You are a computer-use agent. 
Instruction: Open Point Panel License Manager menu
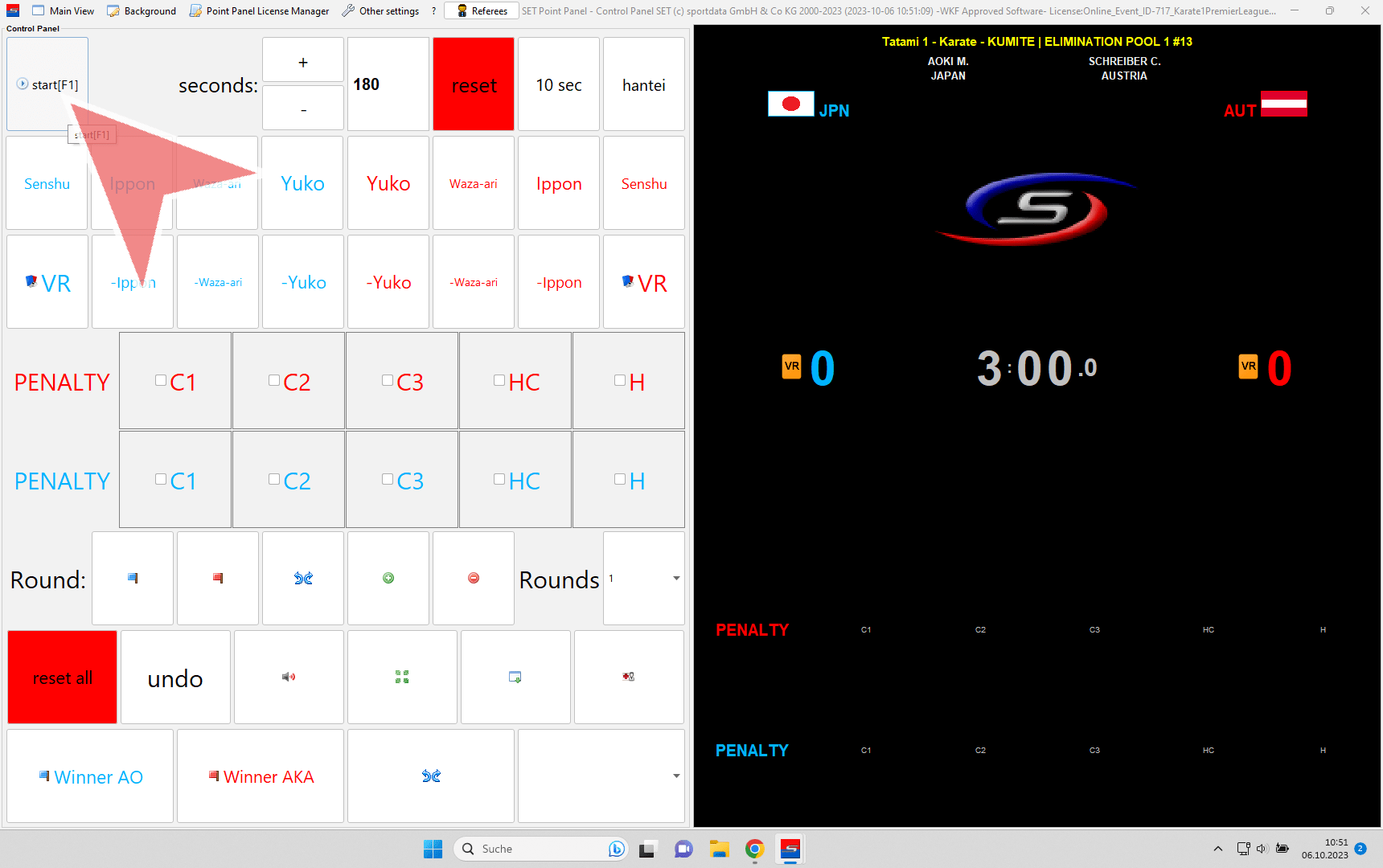(259, 11)
